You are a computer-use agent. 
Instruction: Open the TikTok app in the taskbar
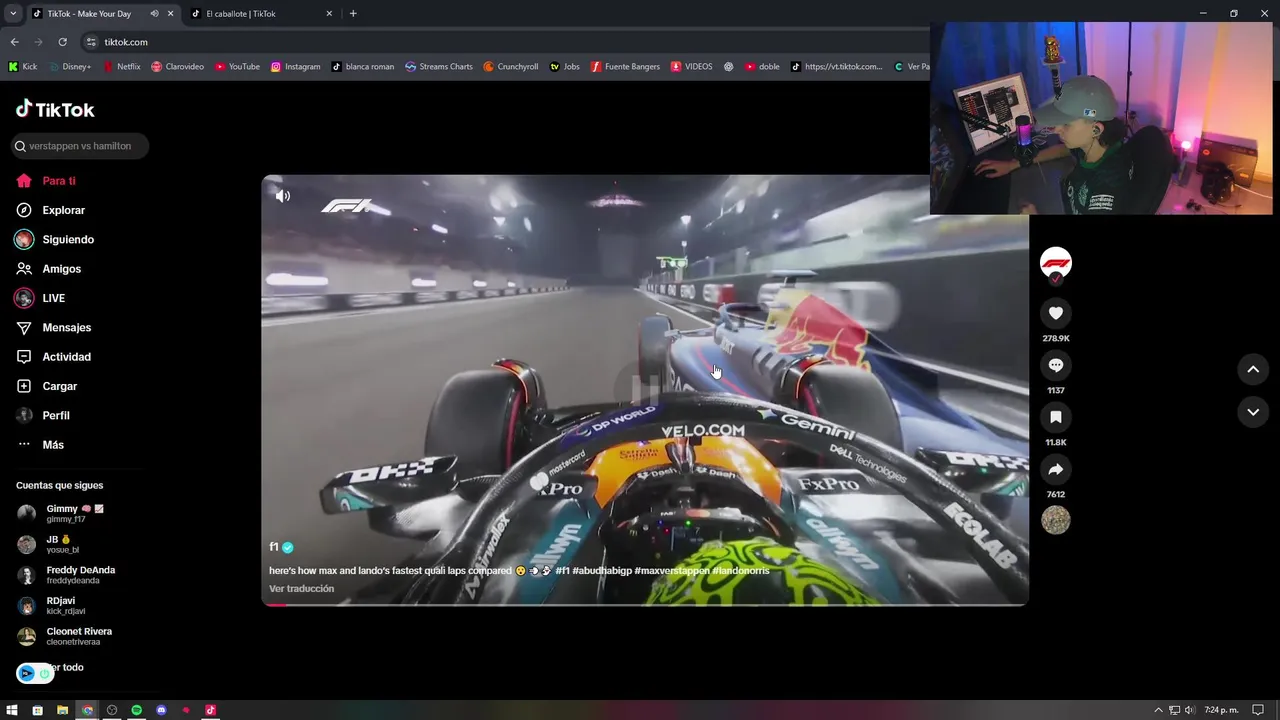pyautogui.click(x=210, y=710)
